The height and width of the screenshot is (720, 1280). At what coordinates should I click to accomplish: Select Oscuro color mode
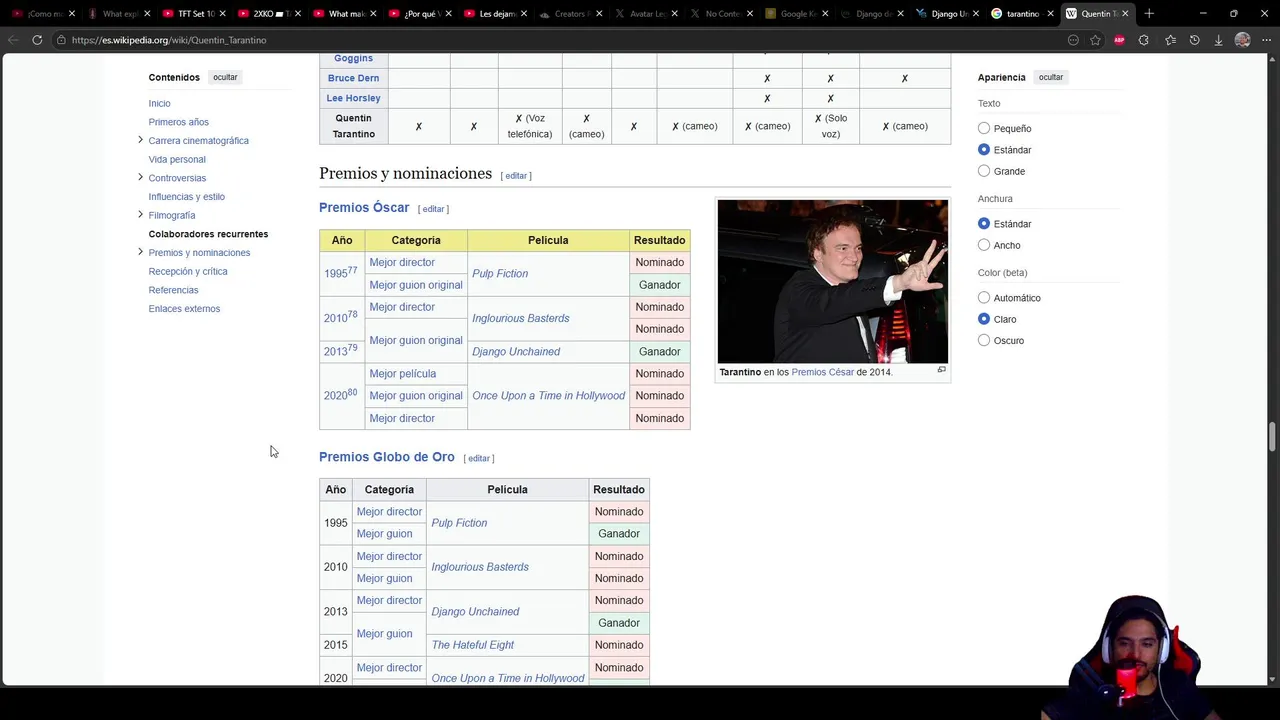click(x=984, y=340)
